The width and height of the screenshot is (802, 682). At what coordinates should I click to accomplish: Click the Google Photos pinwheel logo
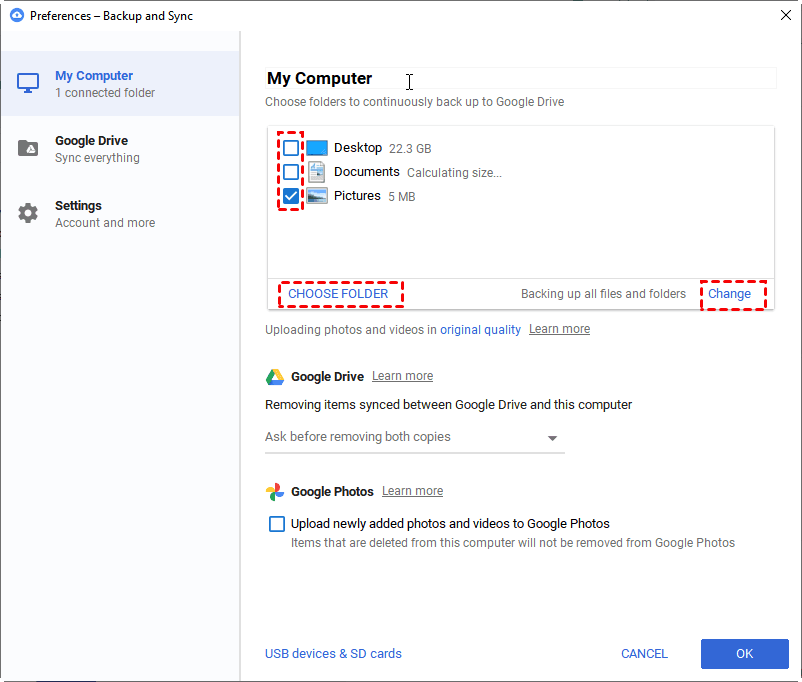click(275, 492)
